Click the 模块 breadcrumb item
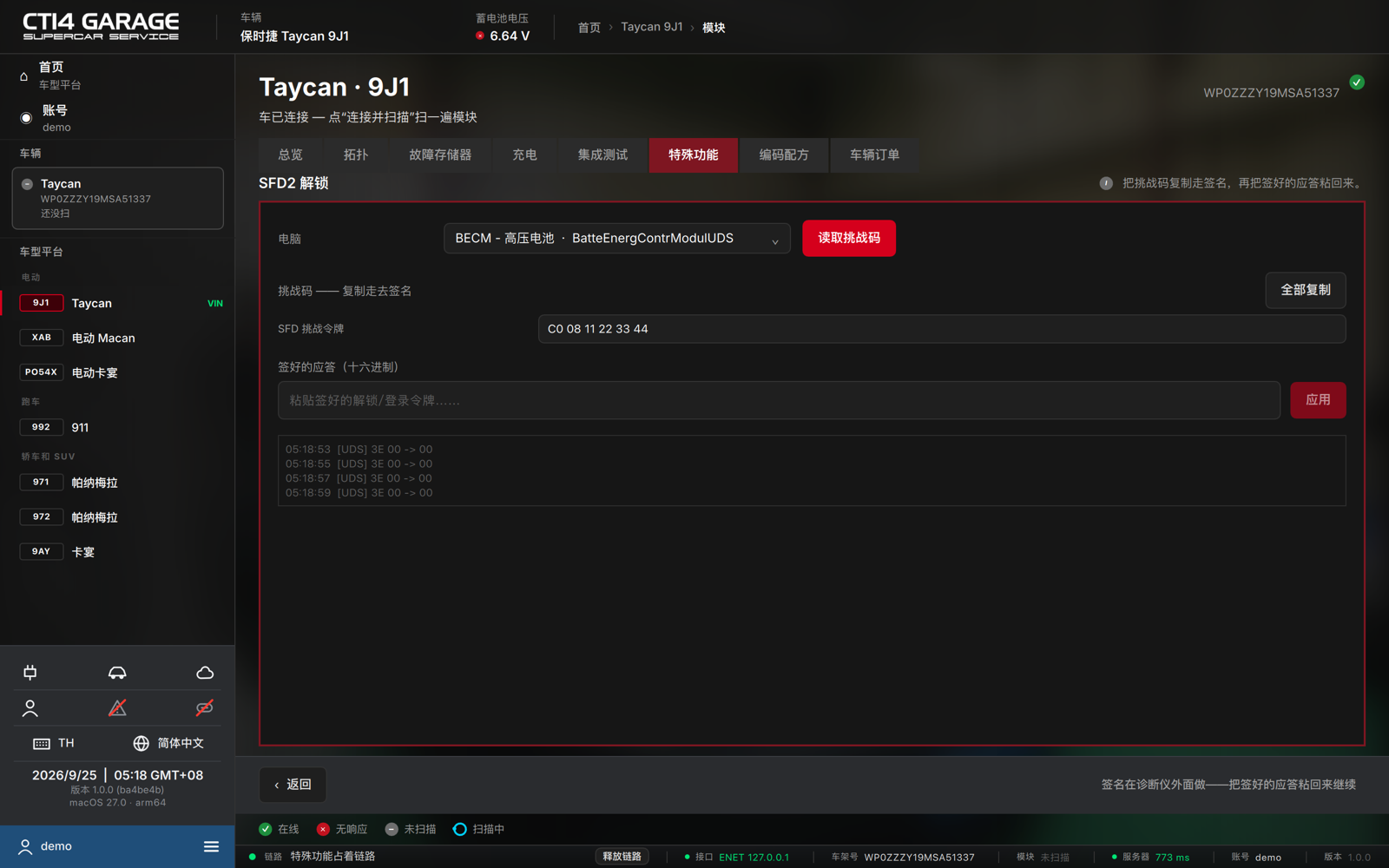The width and height of the screenshot is (1389, 868). [714, 28]
